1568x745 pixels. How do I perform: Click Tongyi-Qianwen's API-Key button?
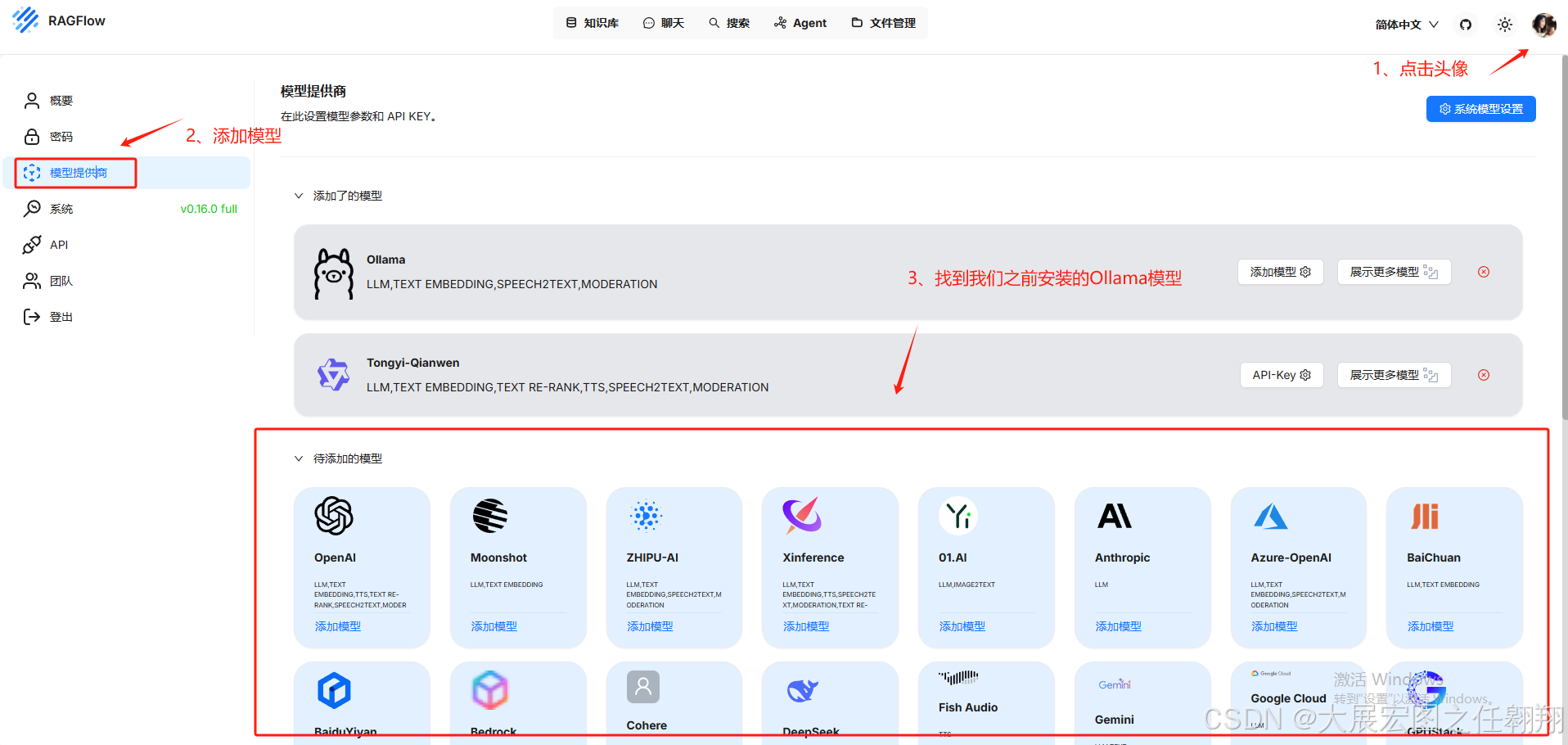point(1282,375)
